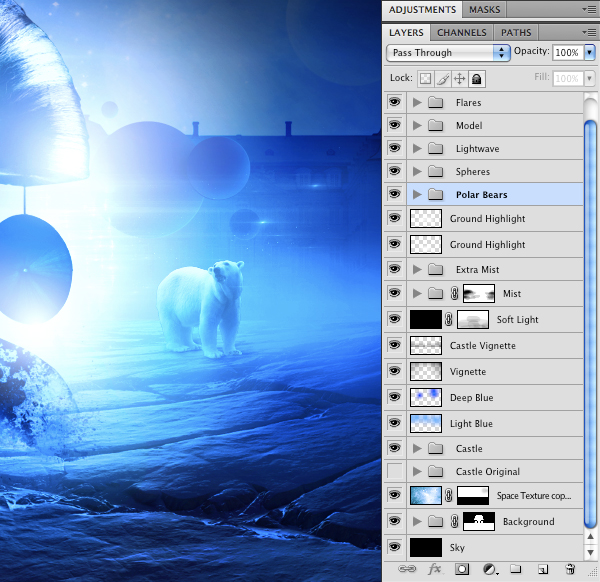The width and height of the screenshot is (600, 582).
Task: Hide the Soft Light layer
Action: pyautogui.click(x=395, y=319)
